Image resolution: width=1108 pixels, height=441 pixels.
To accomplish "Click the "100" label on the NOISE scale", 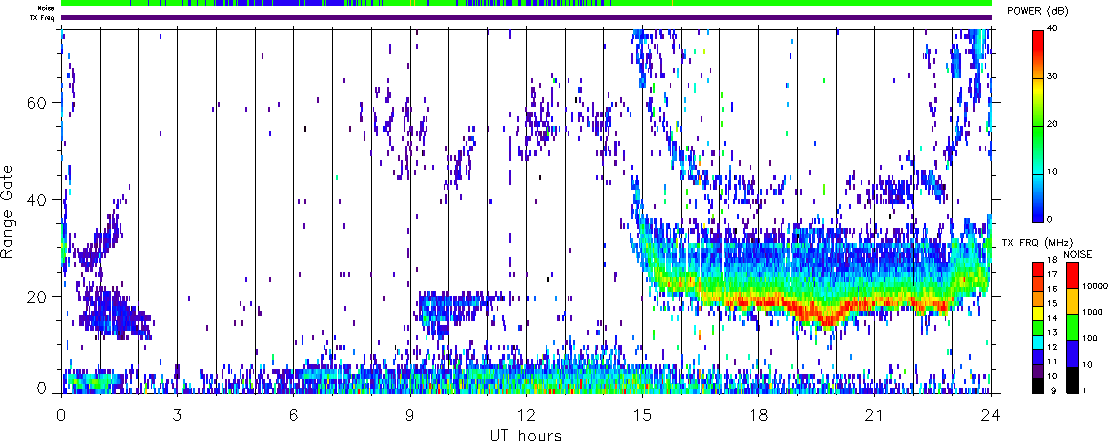I will click(x=1089, y=339).
